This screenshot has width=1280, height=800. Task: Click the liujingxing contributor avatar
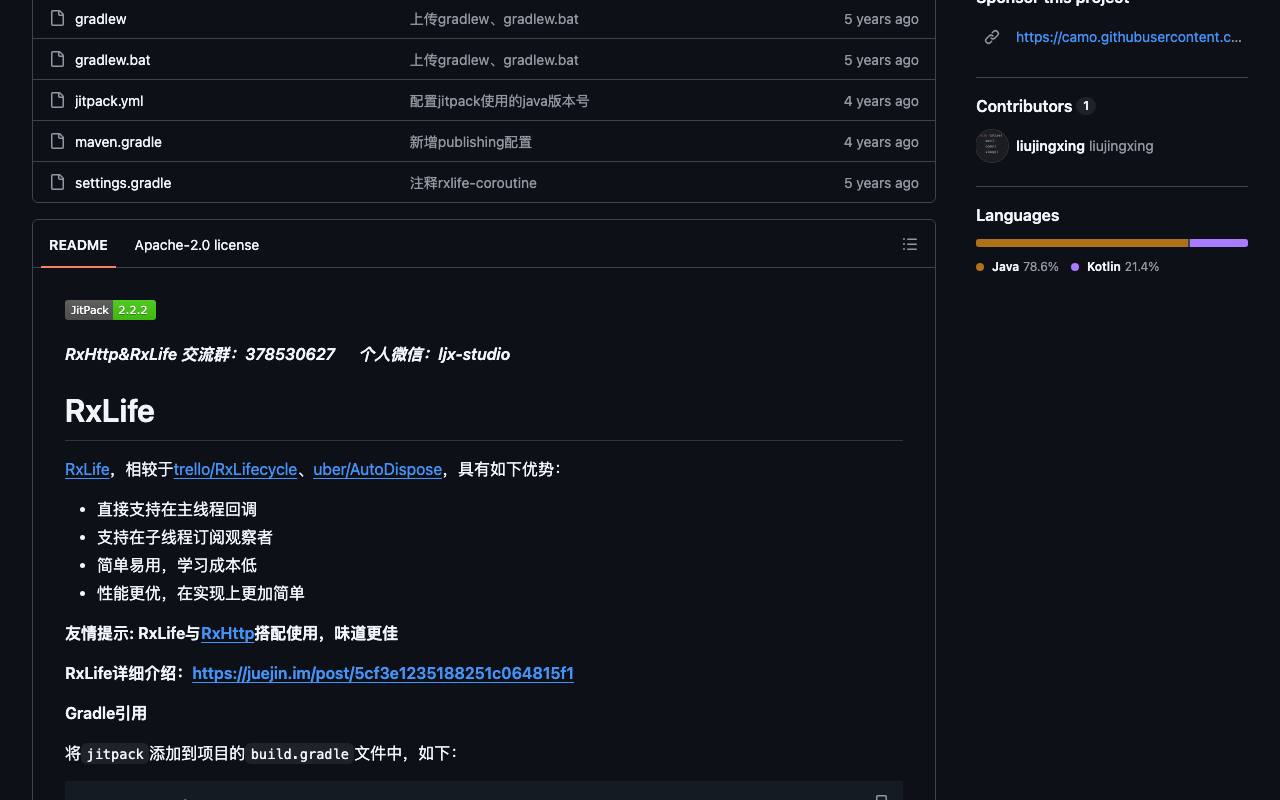(992, 146)
